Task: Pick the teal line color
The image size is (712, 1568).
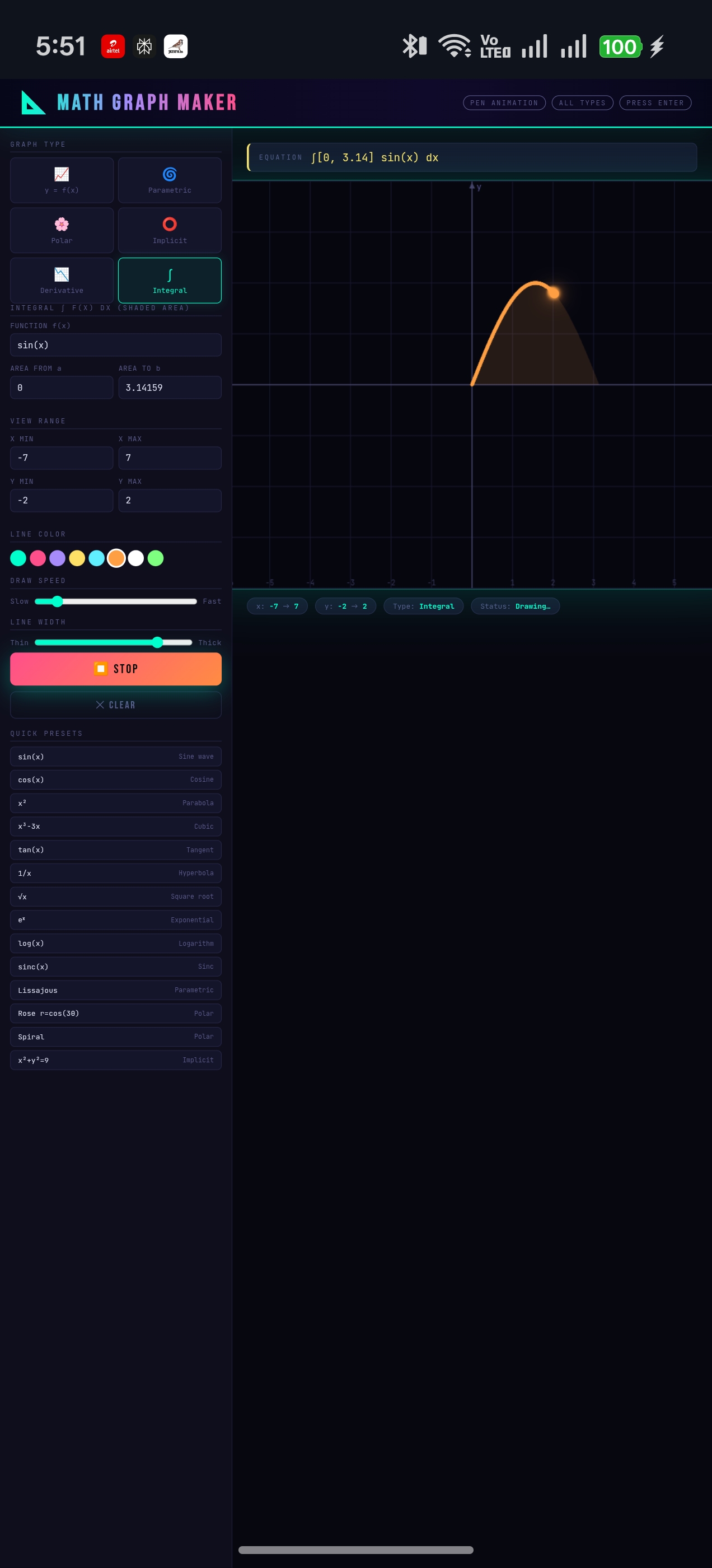Action: tap(18, 558)
